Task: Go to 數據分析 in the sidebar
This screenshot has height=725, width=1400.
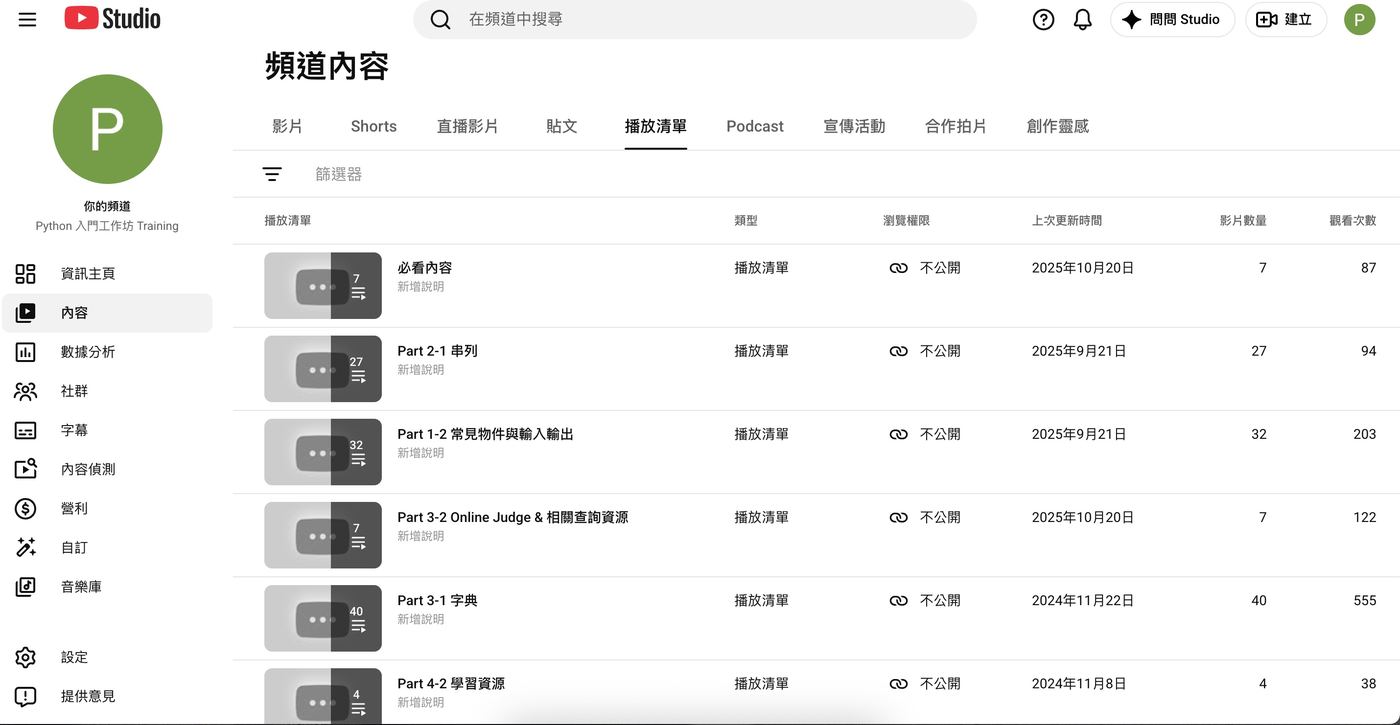Action: point(107,352)
